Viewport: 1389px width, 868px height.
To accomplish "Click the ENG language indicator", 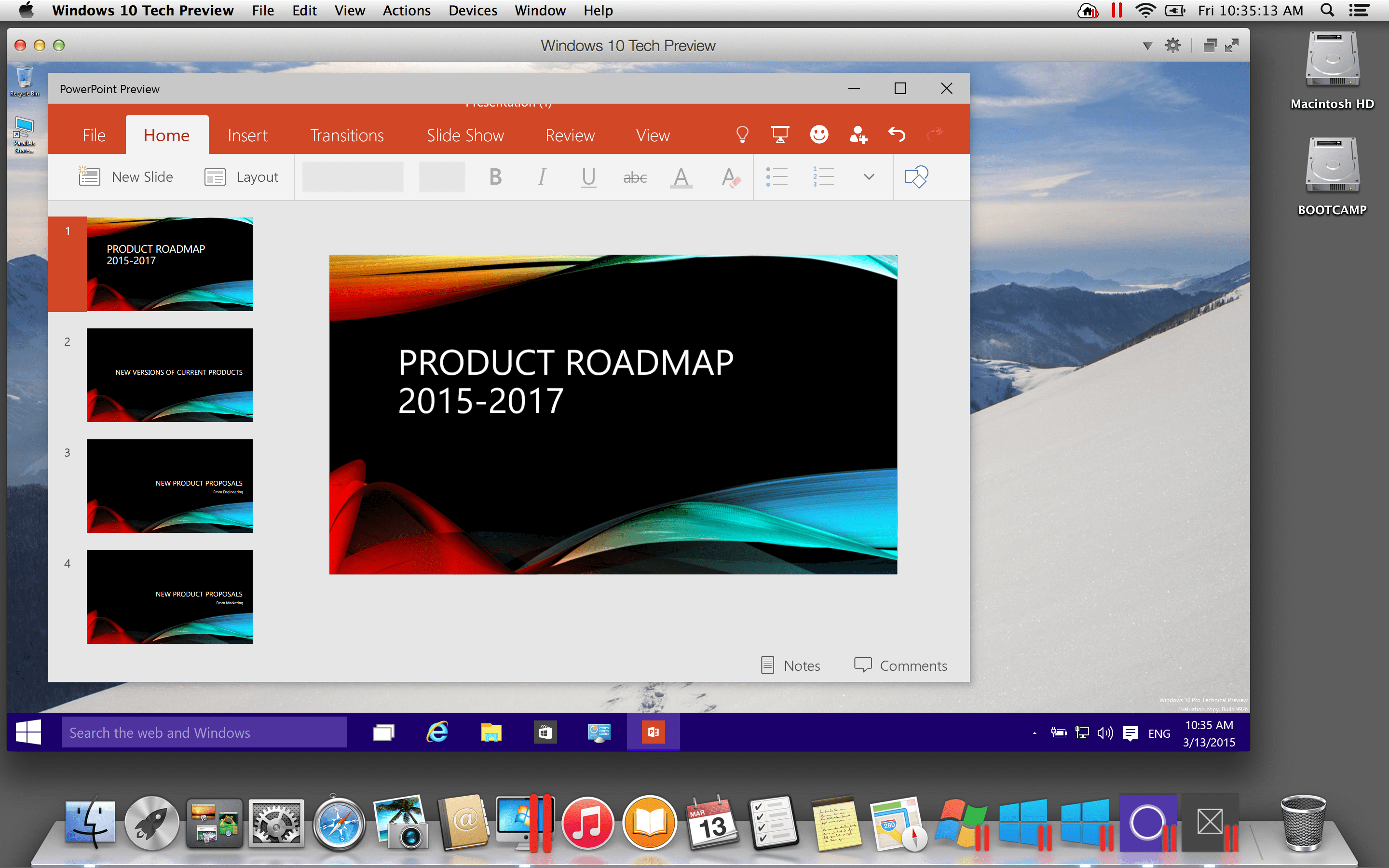I will point(1159,733).
